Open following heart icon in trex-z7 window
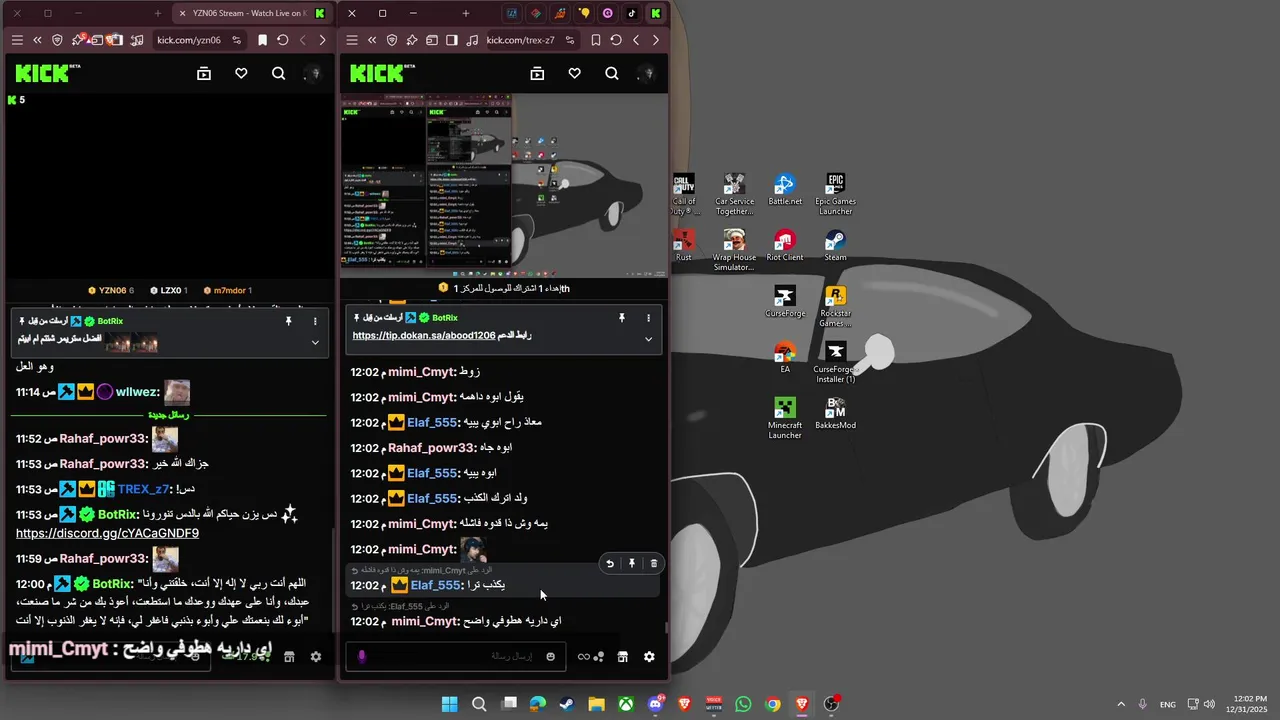 [x=574, y=73]
